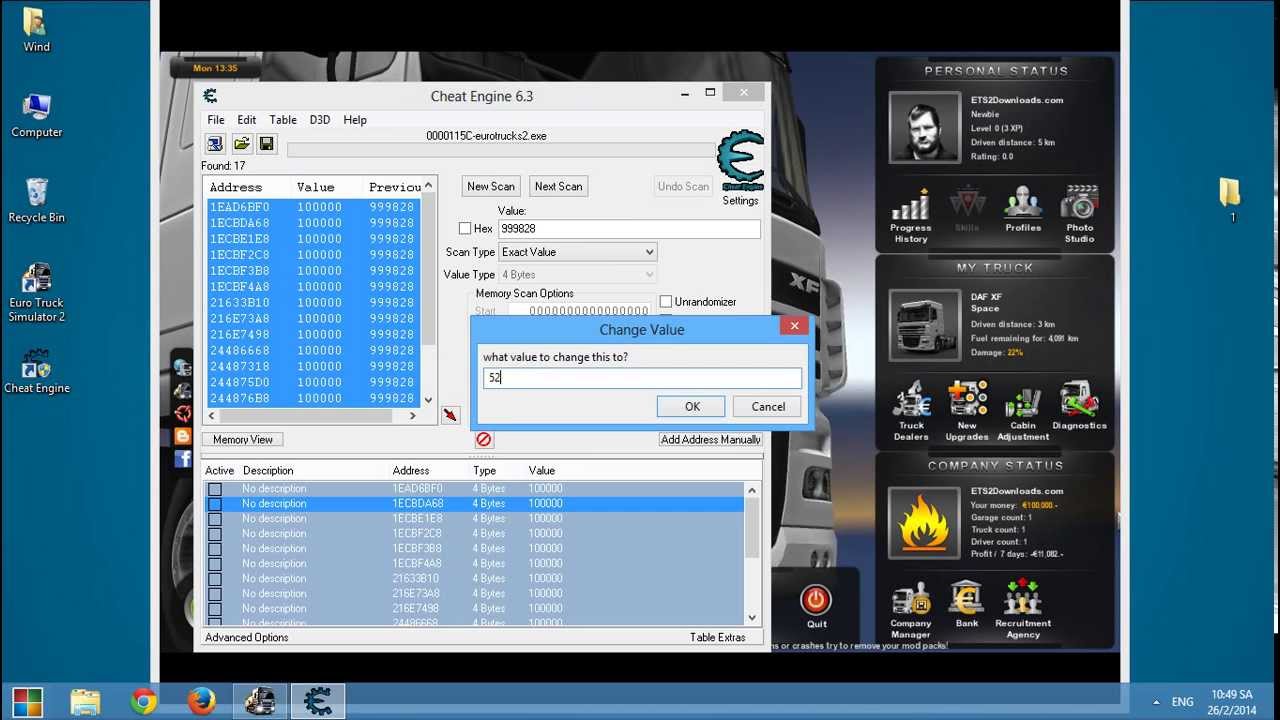
Task: Open Progress History in game
Action: point(910,215)
